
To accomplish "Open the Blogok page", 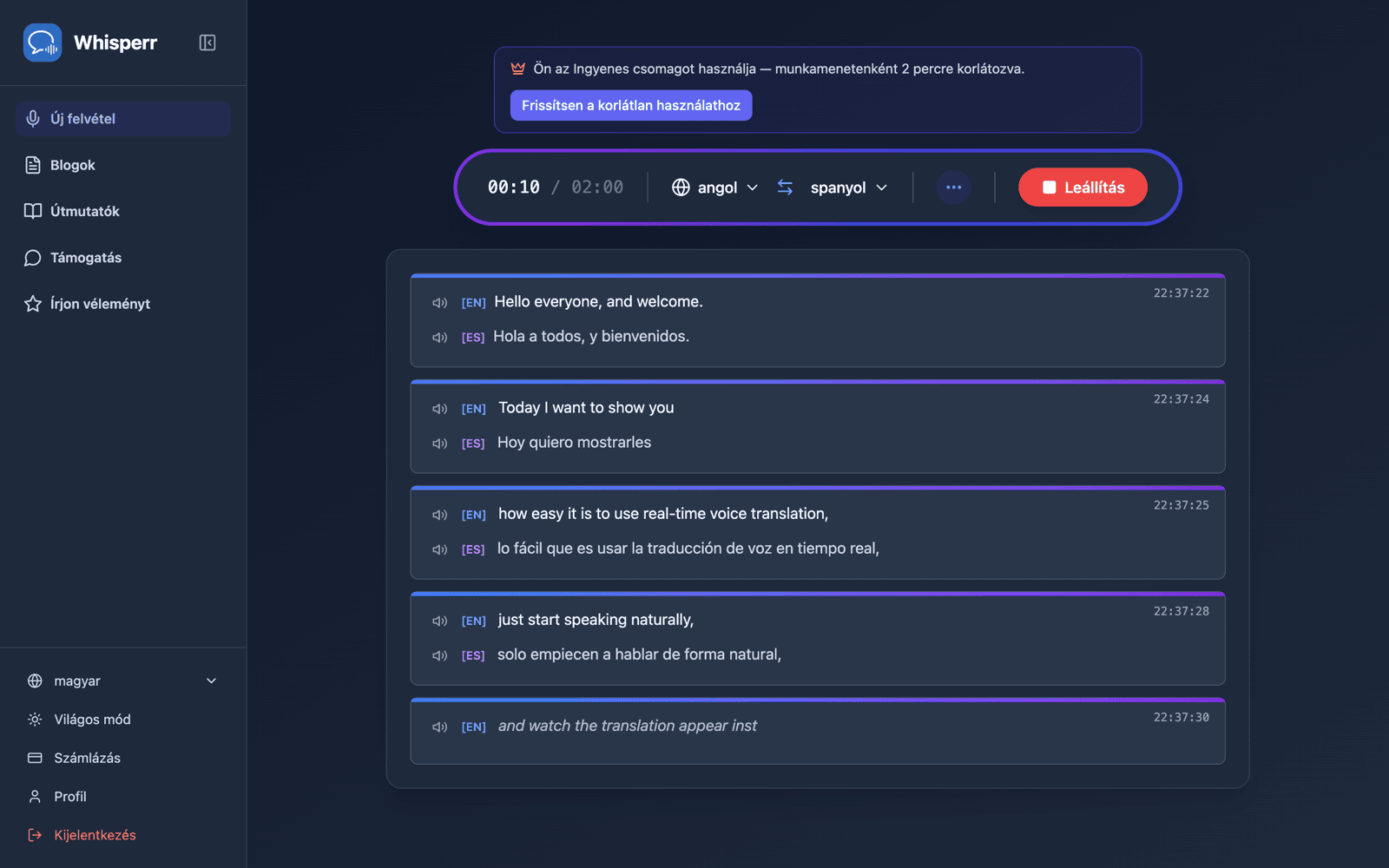I will pyautogui.click(x=122, y=165).
